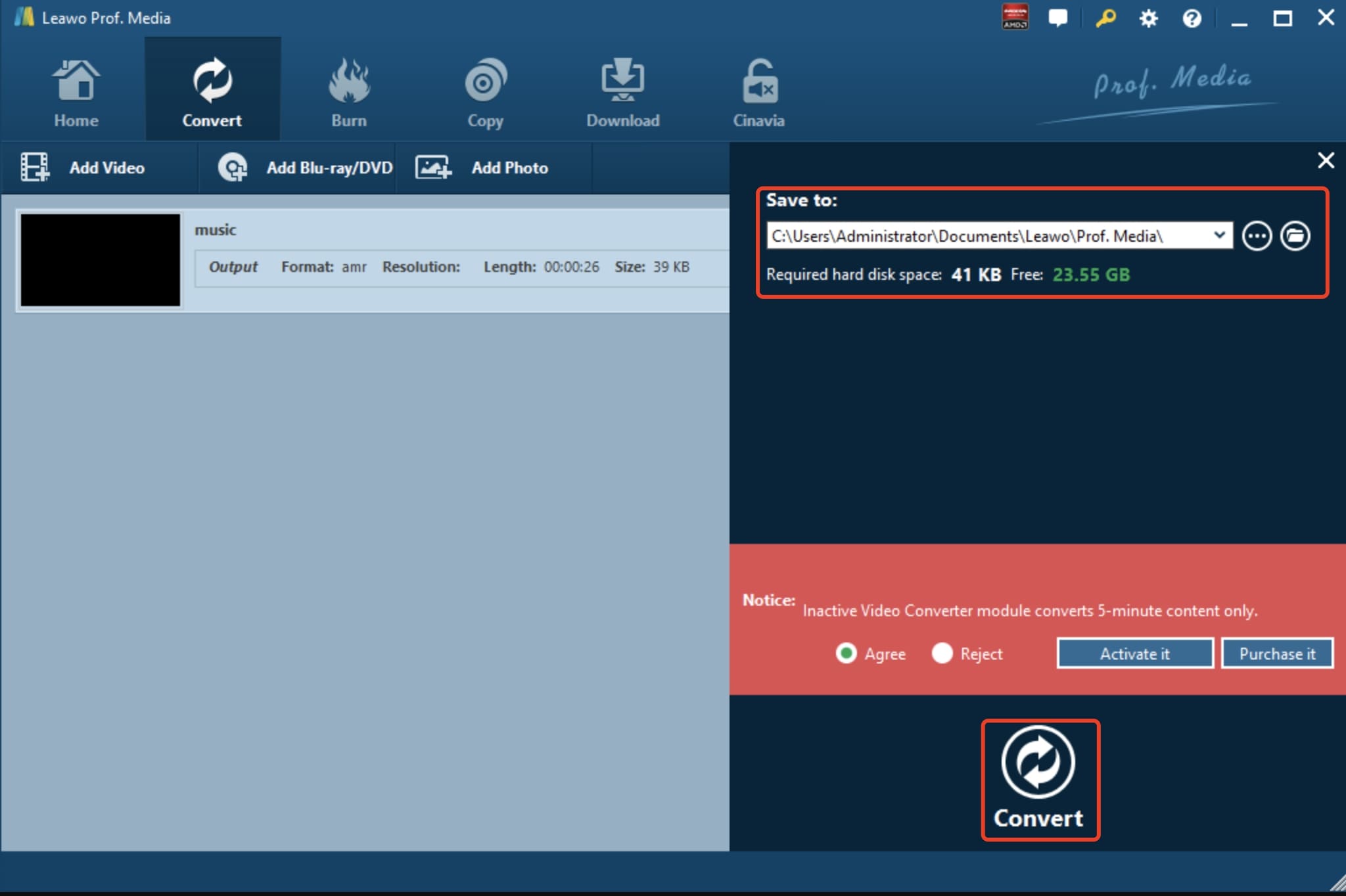Switch to the Convert tab
This screenshot has width=1346, height=896.
(212, 92)
